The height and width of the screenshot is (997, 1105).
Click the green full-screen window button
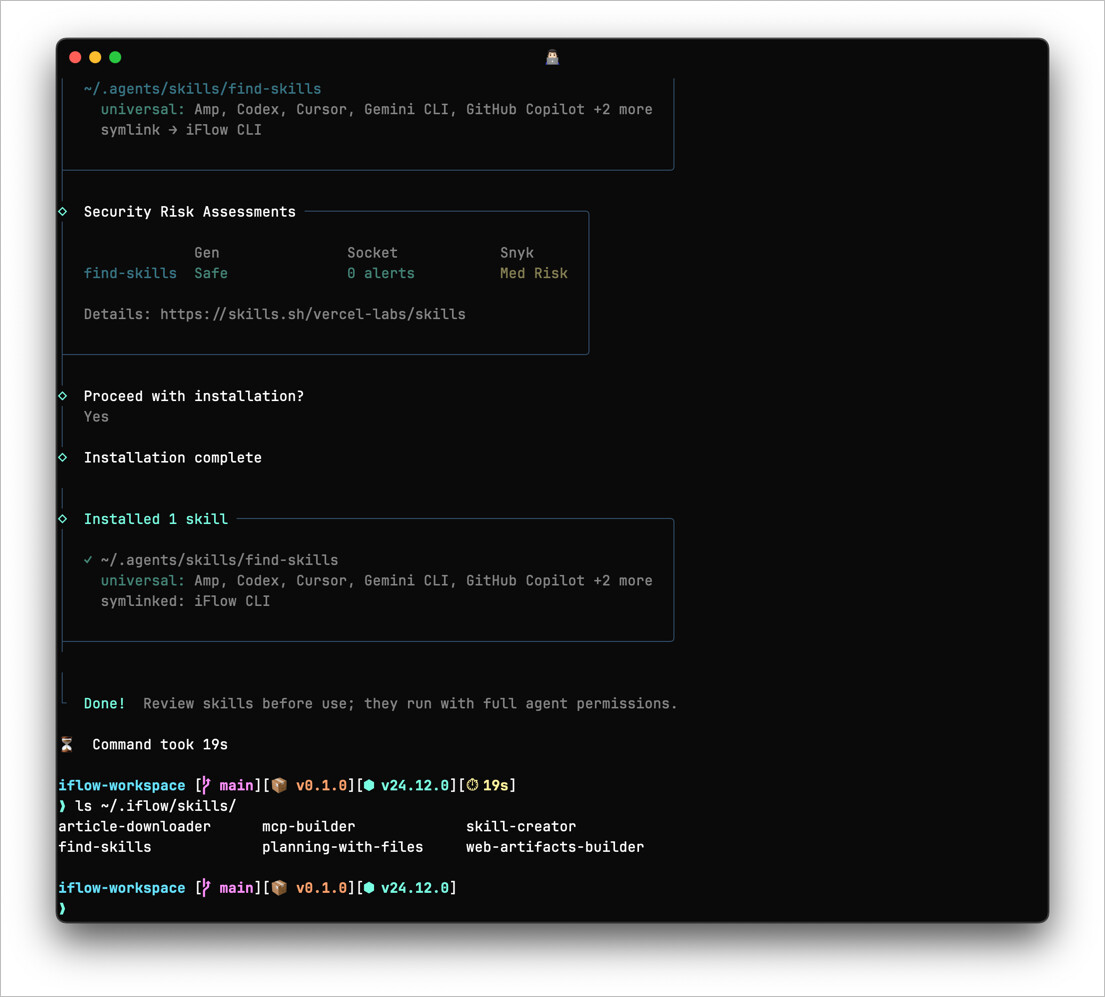[115, 57]
